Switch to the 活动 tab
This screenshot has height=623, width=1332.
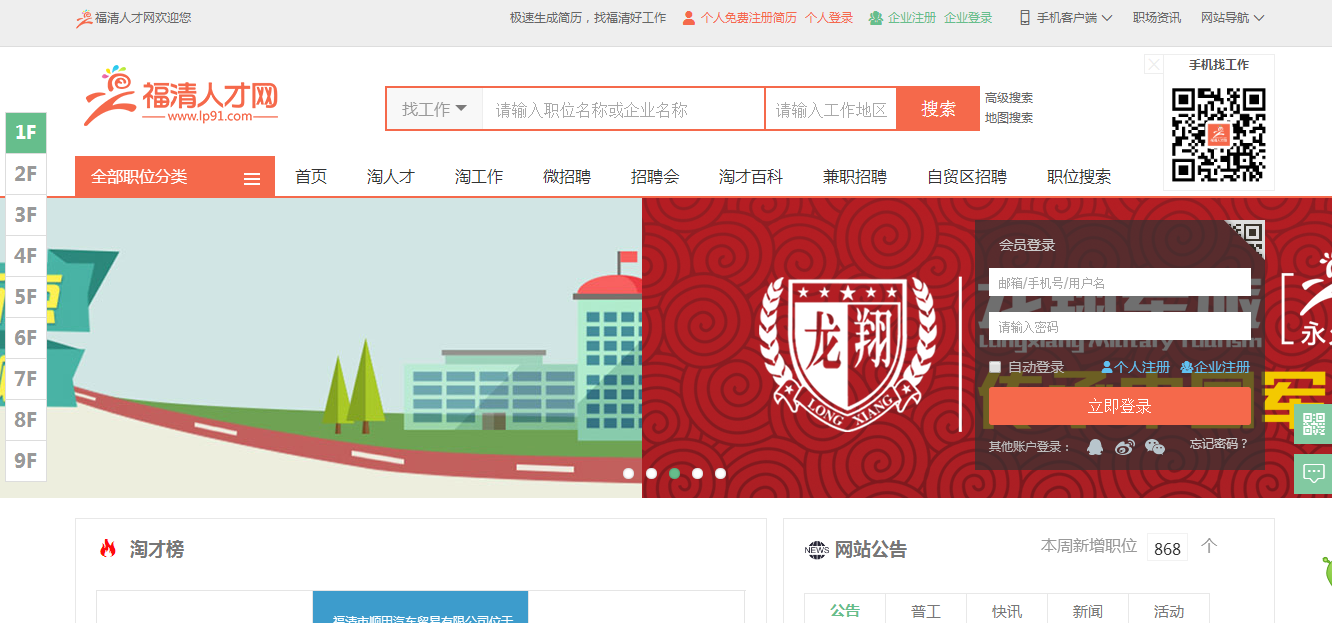1169,610
